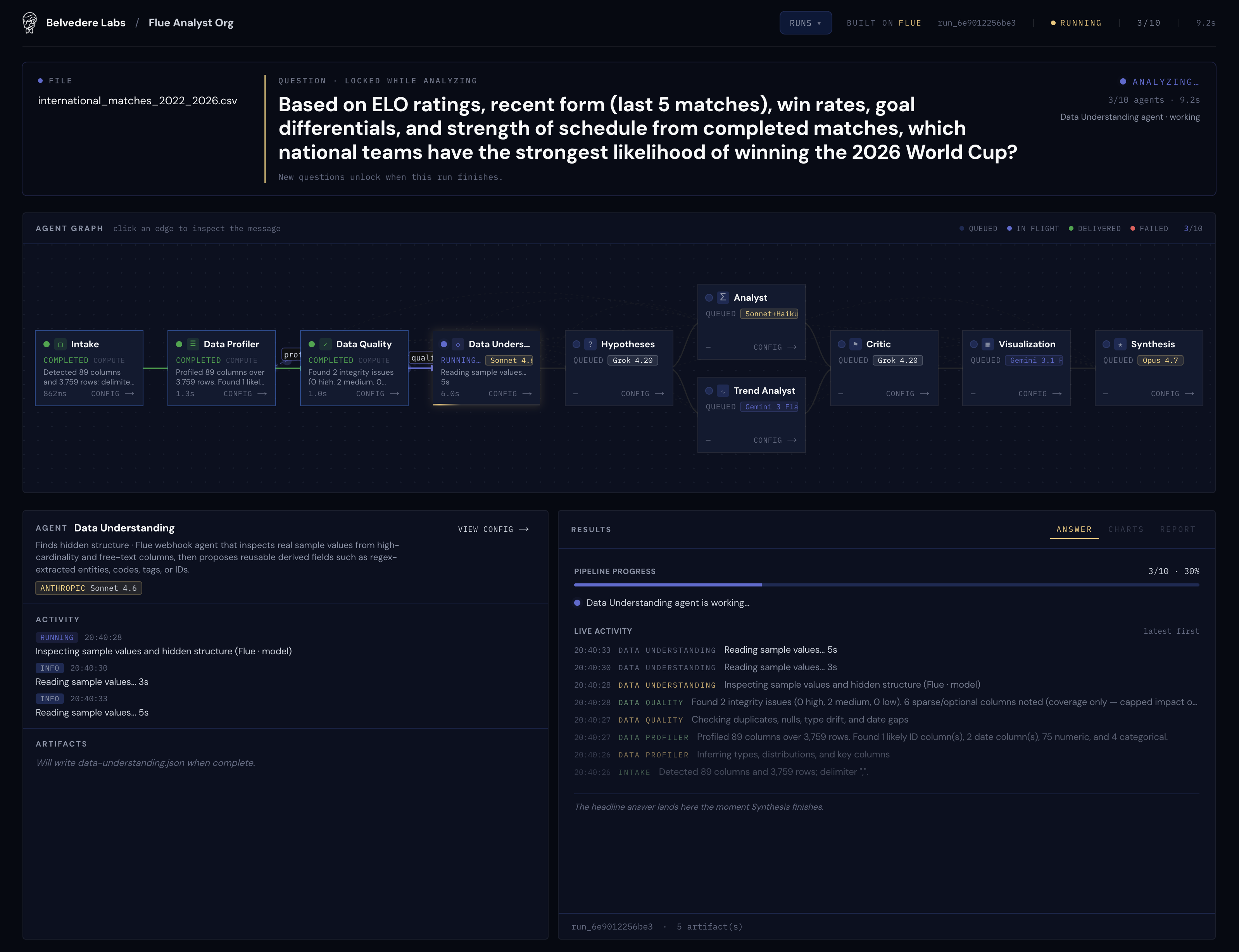1239x952 pixels.
Task: Click the ANTHROPIC Sonnet 4.6 model badge
Action: tap(88, 588)
